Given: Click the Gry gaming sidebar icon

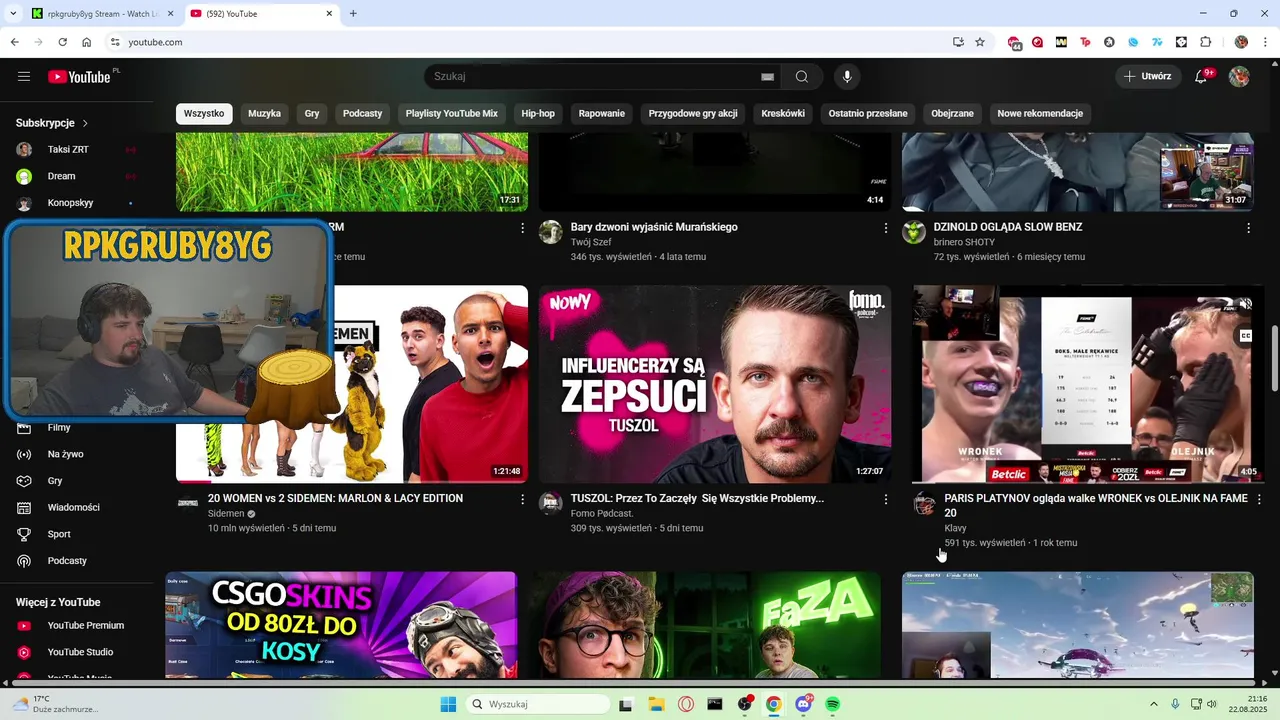Looking at the screenshot, I should tap(25, 481).
